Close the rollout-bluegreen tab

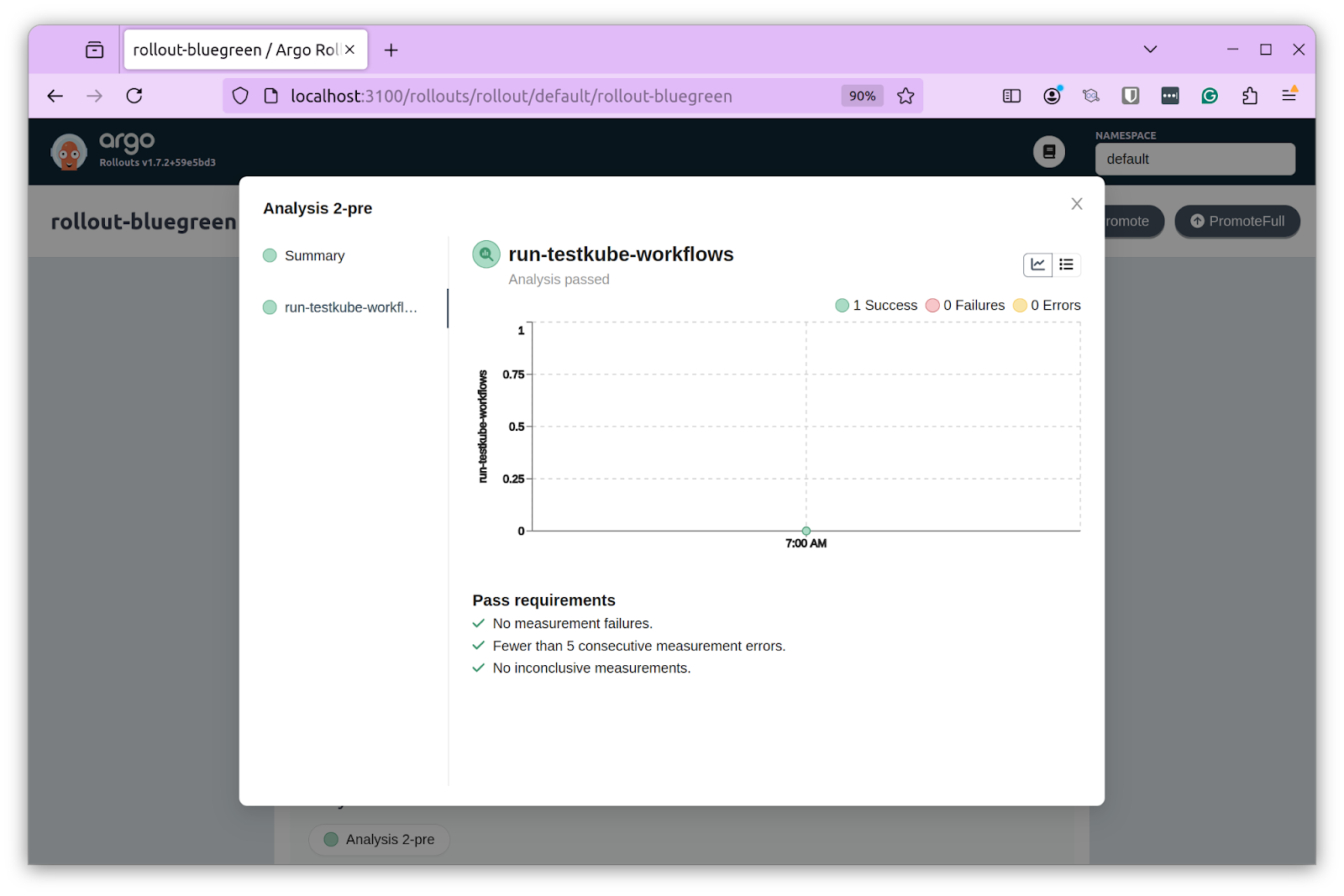[x=350, y=50]
